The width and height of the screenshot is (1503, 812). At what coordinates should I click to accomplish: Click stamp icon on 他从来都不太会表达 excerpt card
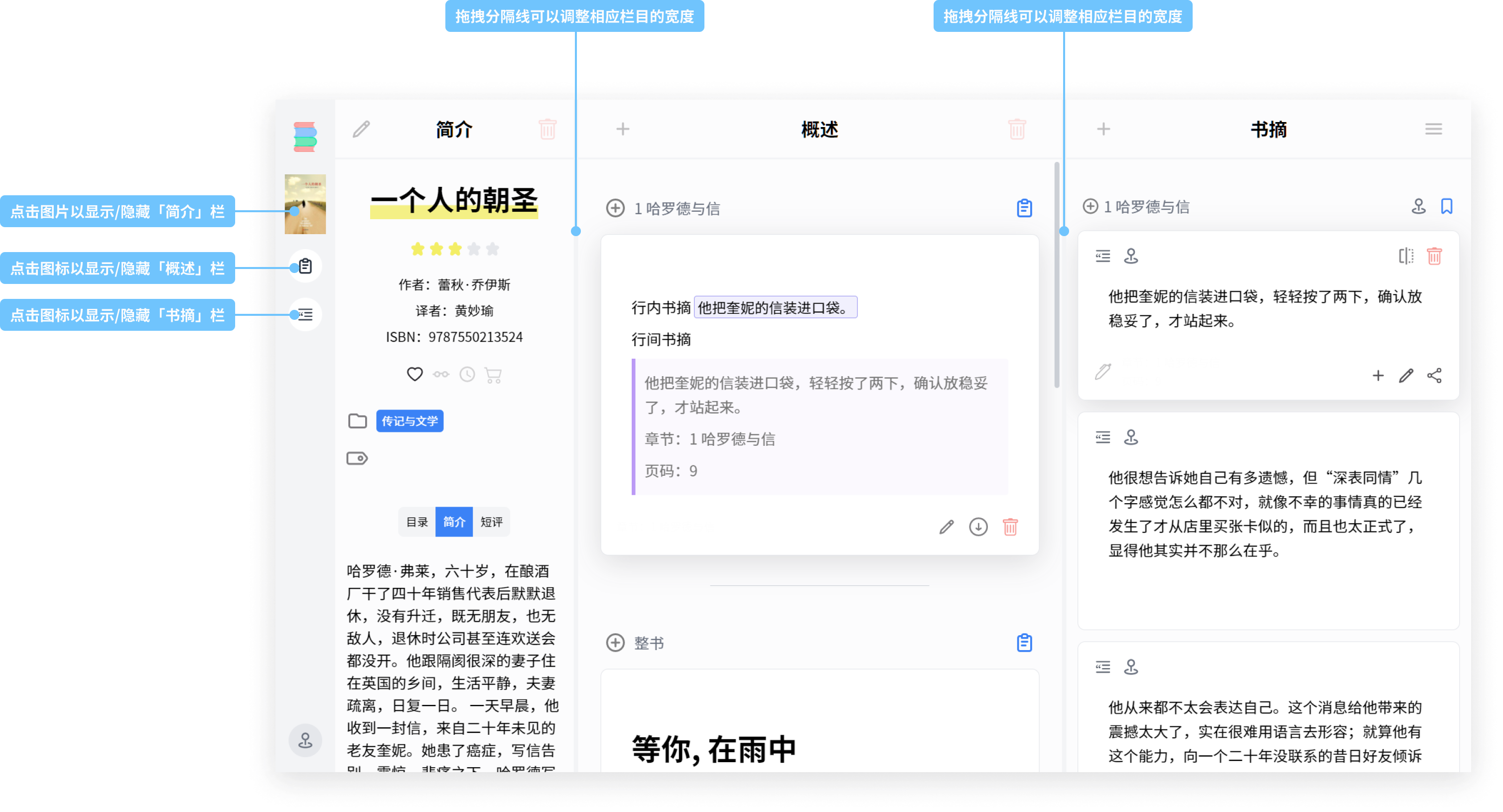[1131, 668]
